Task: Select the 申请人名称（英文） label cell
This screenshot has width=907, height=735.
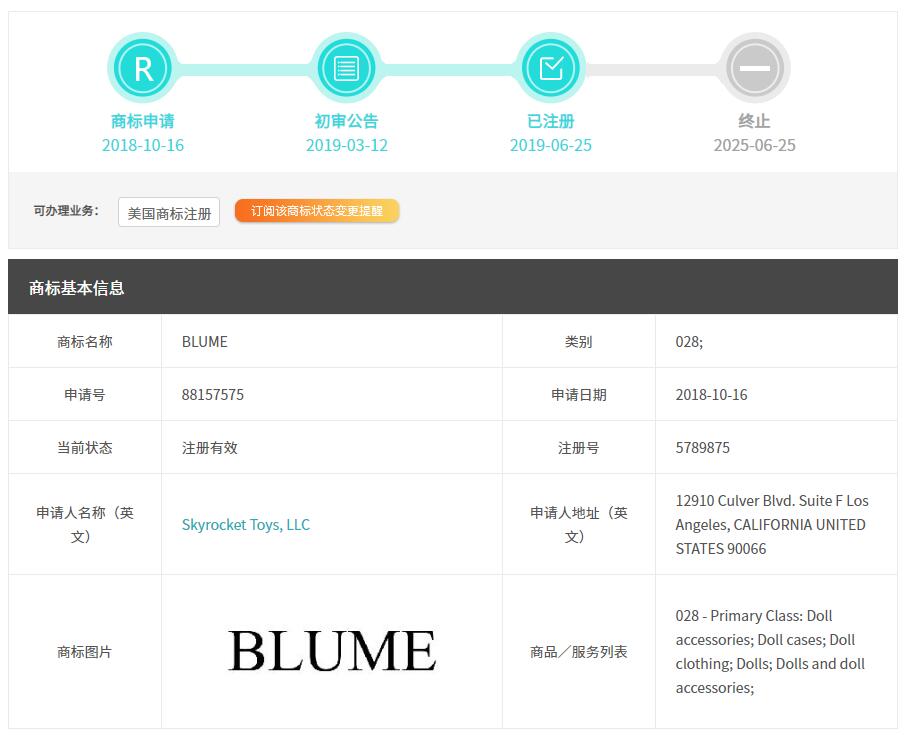Action: [84, 525]
